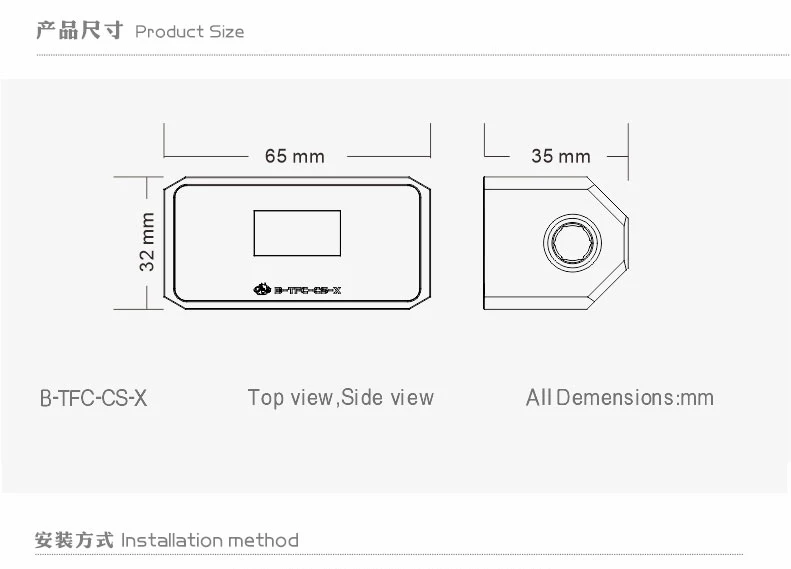Click the 产品尺寸 heading
The width and height of the screenshot is (791, 569).
point(79,30)
